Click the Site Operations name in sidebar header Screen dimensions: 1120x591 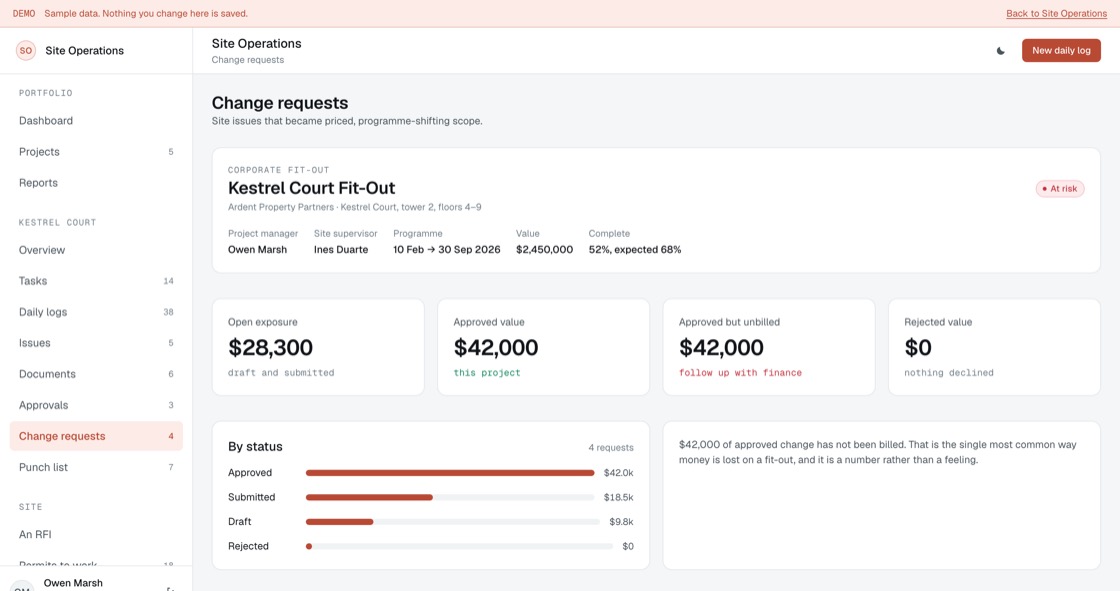pos(84,51)
